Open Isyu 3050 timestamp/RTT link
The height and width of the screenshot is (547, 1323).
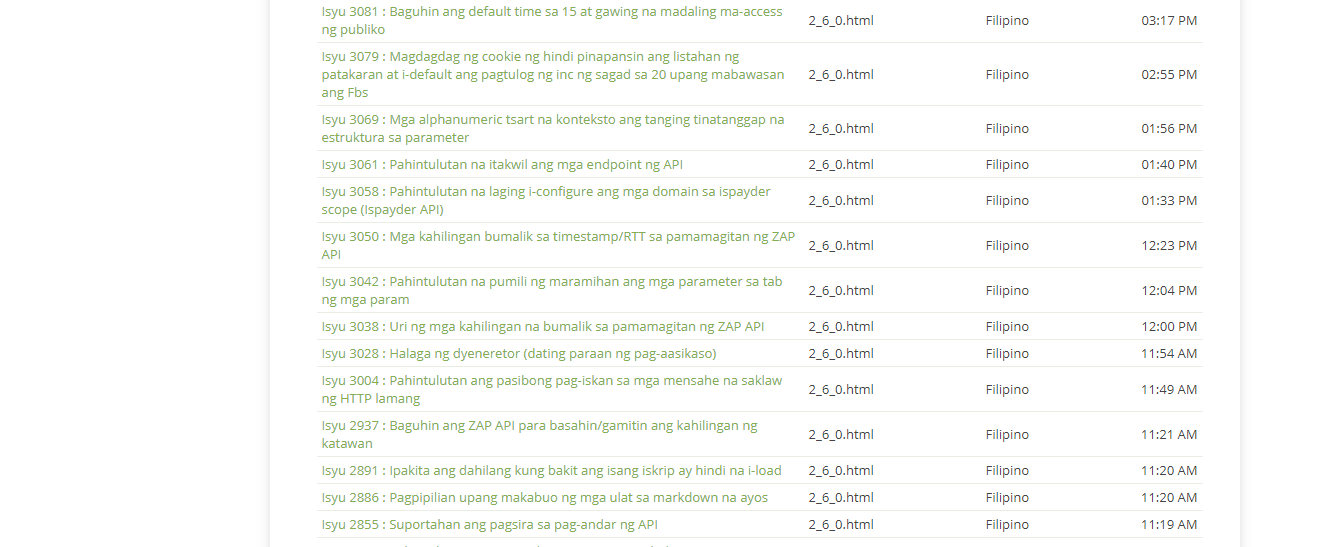point(558,245)
